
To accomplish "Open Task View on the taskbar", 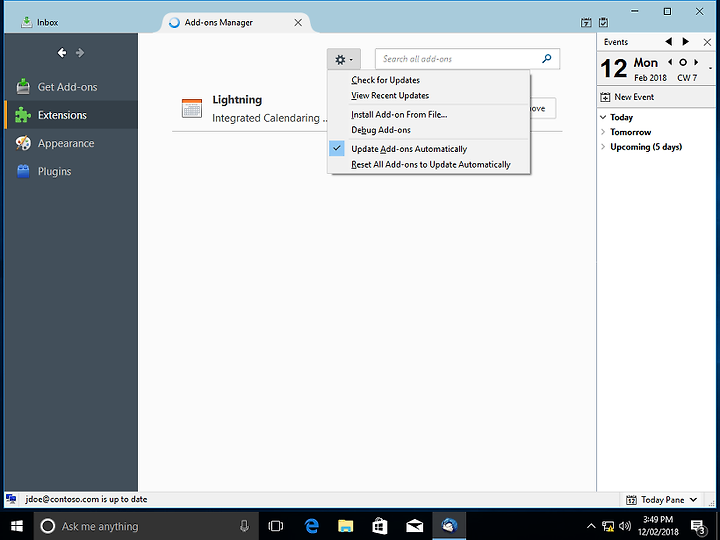I will click(276, 526).
